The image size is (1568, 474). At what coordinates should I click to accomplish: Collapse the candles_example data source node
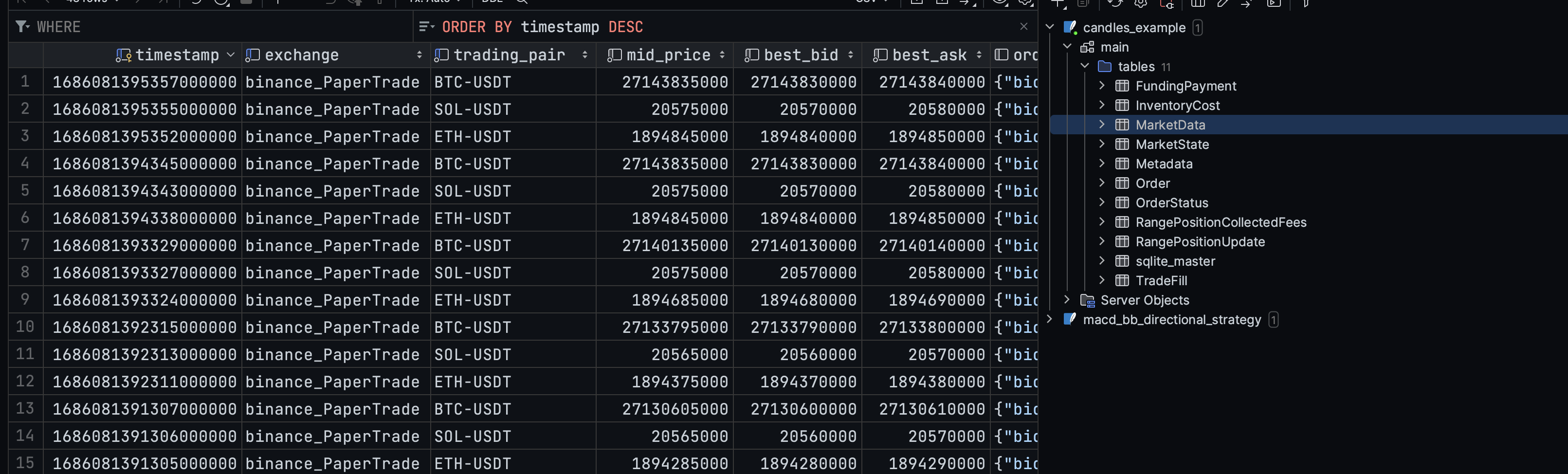click(x=1049, y=27)
